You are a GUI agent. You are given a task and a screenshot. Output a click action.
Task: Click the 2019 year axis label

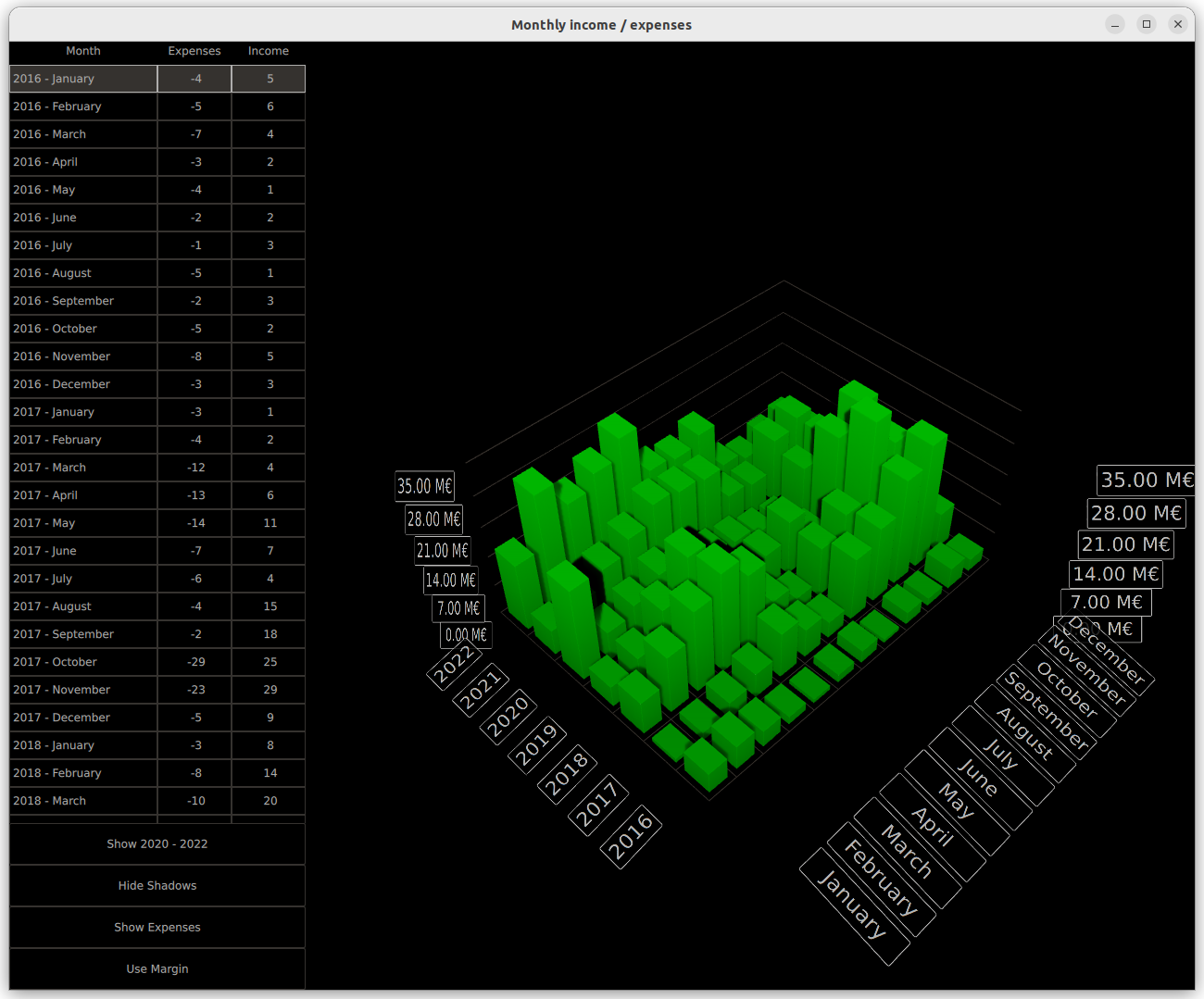[x=536, y=745]
